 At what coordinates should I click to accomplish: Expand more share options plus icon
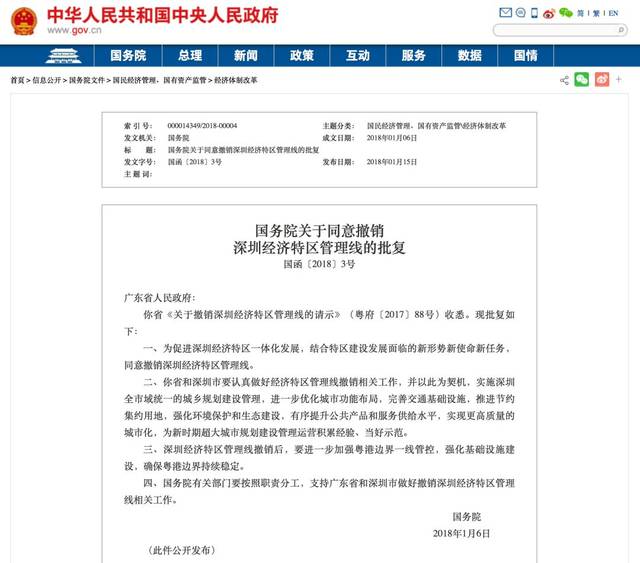(x=618, y=79)
